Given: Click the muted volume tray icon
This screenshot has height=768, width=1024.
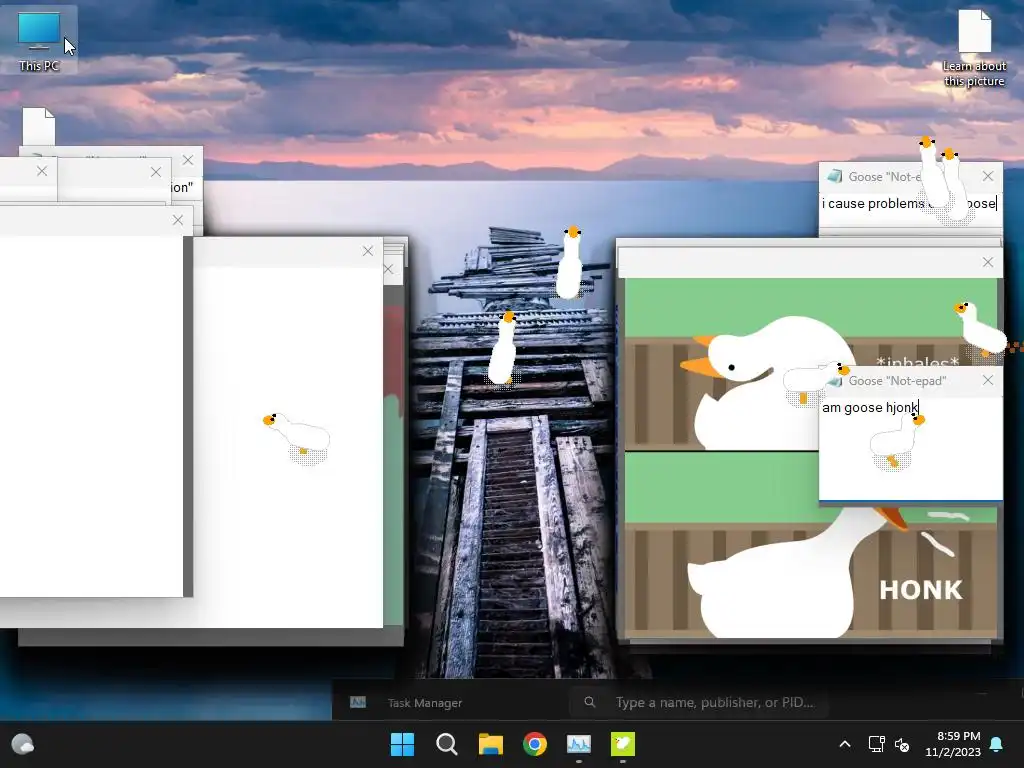Looking at the screenshot, I should click(x=902, y=744).
